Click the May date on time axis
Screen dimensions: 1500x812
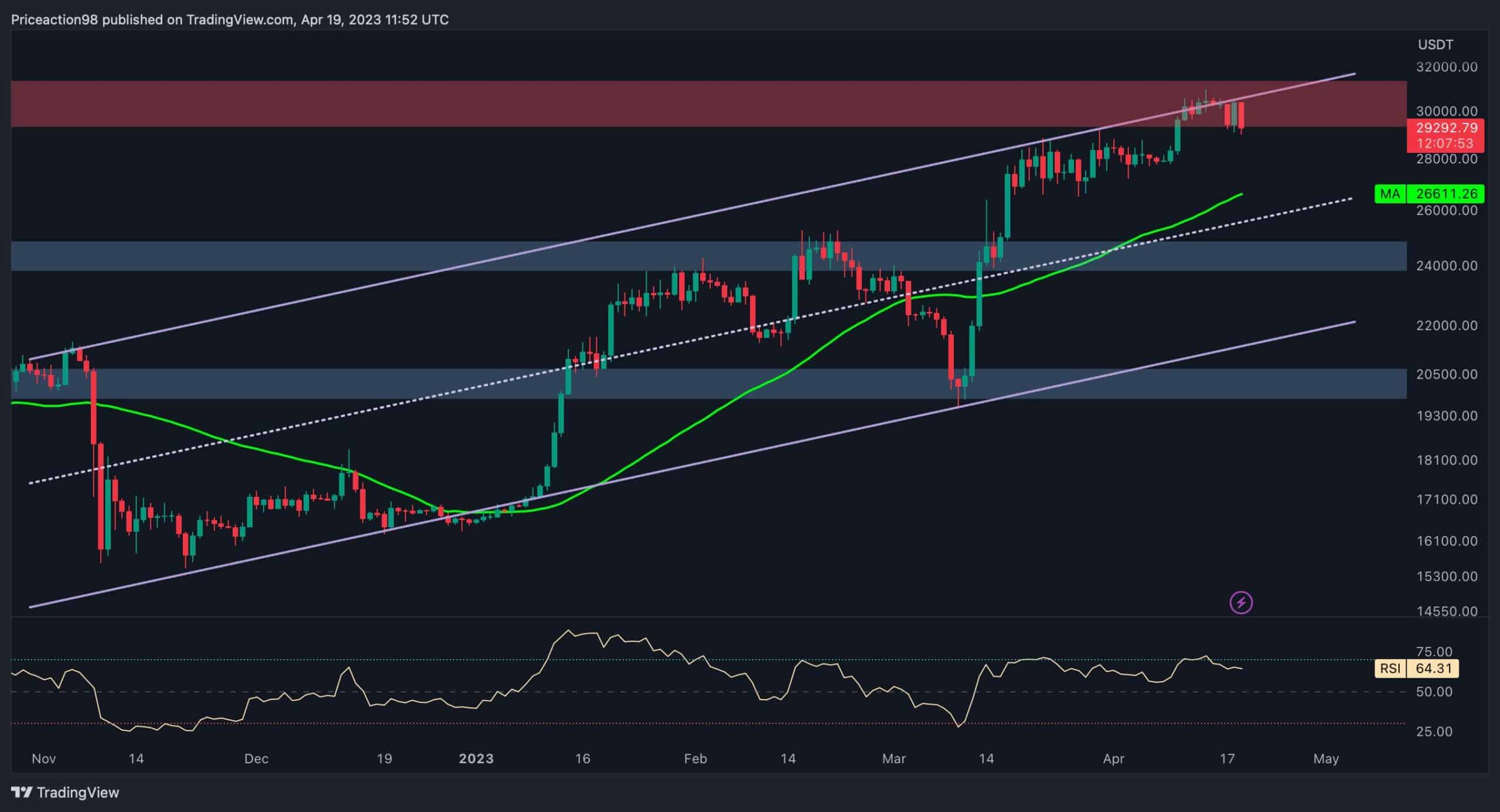pyautogui.click(x=1326, y=759)
